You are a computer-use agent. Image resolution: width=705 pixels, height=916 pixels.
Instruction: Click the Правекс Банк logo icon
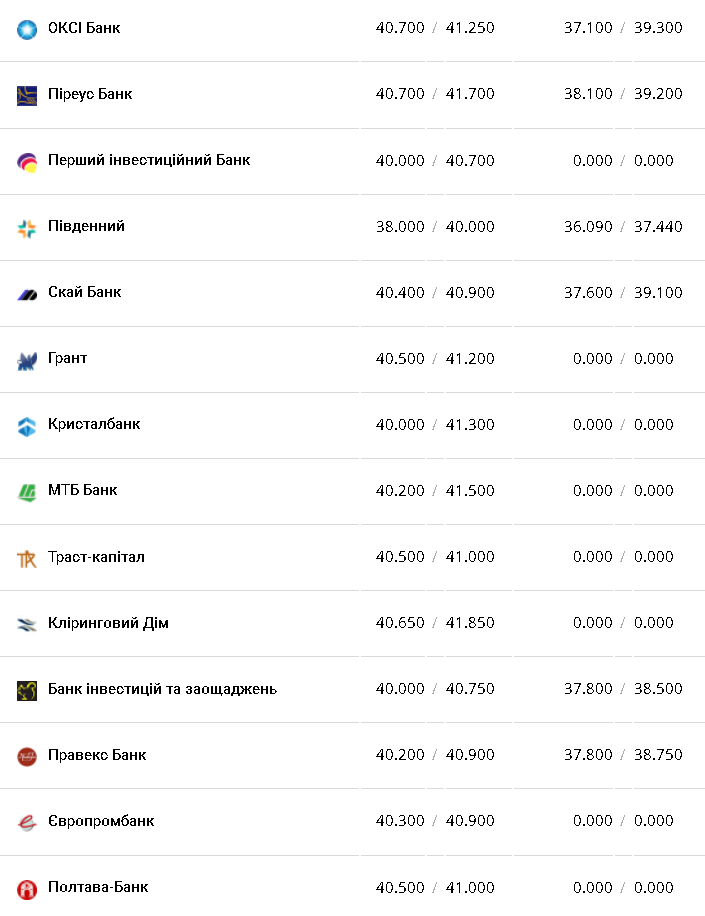pos(27,756)
